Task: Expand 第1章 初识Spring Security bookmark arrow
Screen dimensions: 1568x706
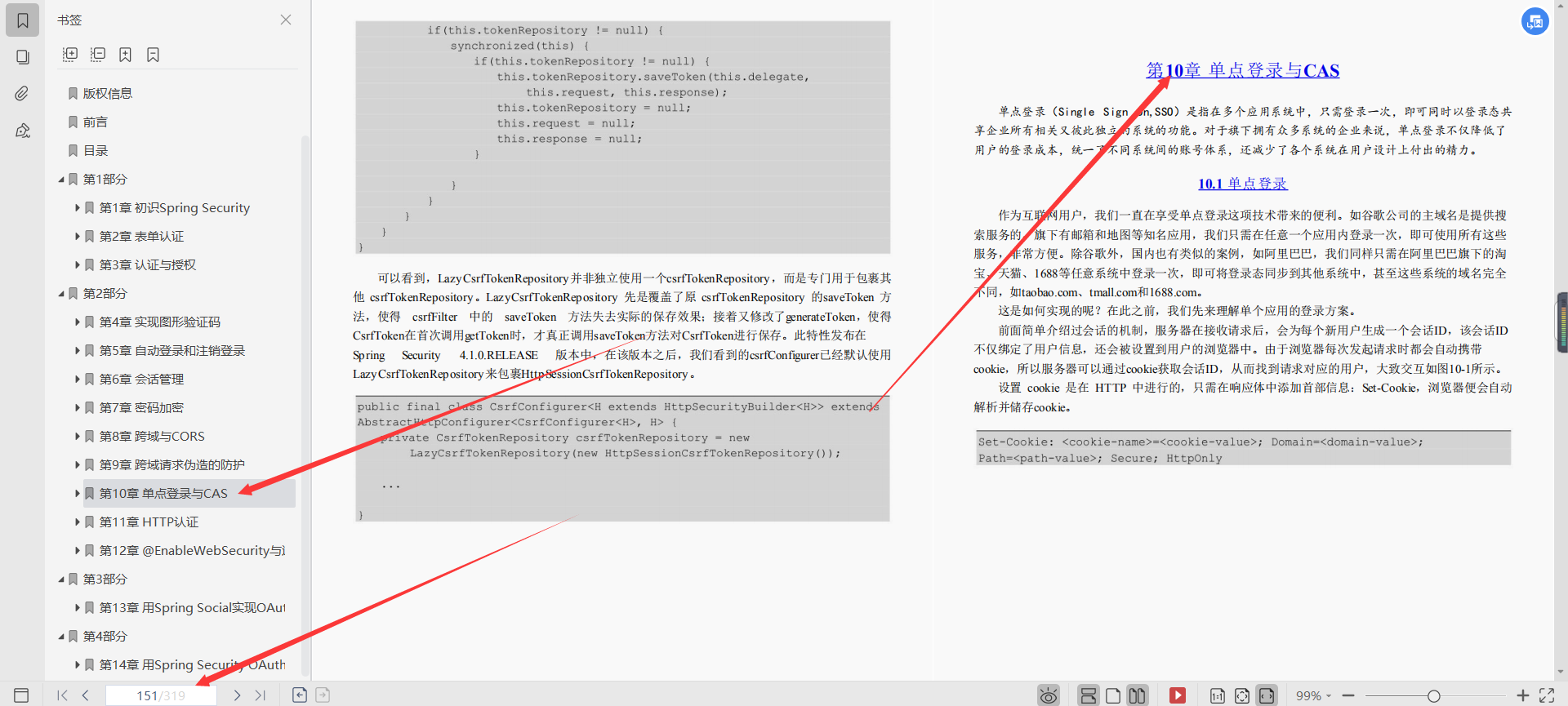Action: (78, 208)
